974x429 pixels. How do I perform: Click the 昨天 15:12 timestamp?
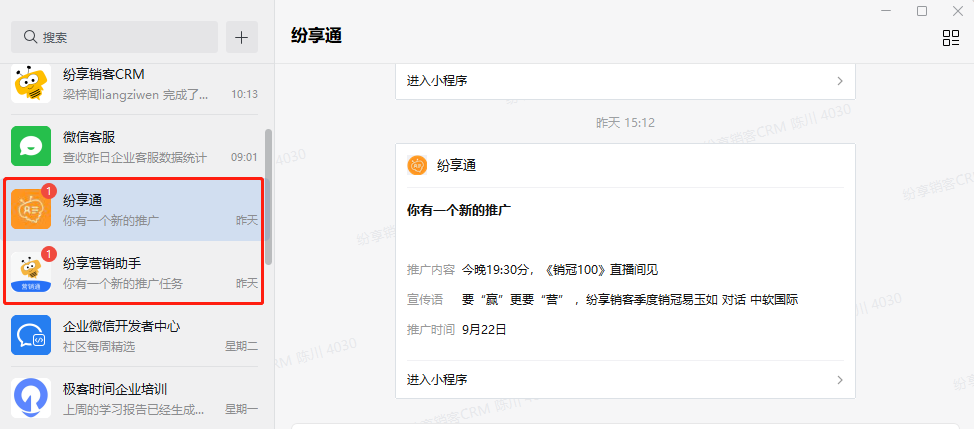[626, 122]
